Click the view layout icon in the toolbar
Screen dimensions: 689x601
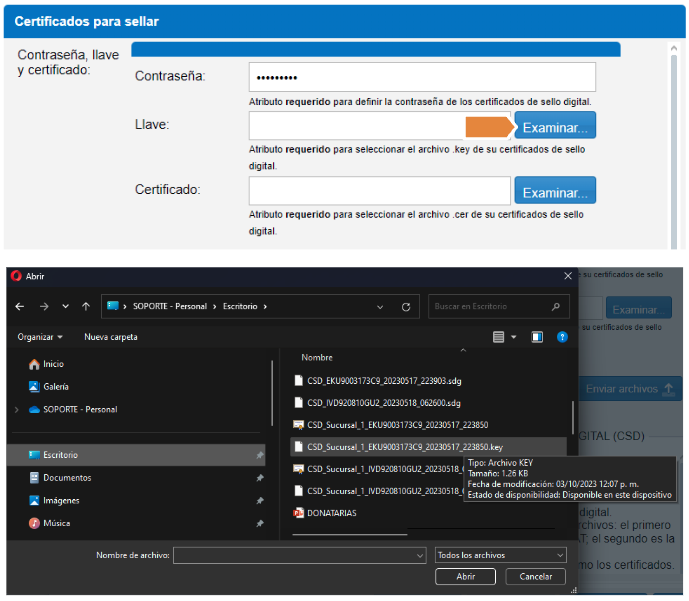[x=499, y=338]
